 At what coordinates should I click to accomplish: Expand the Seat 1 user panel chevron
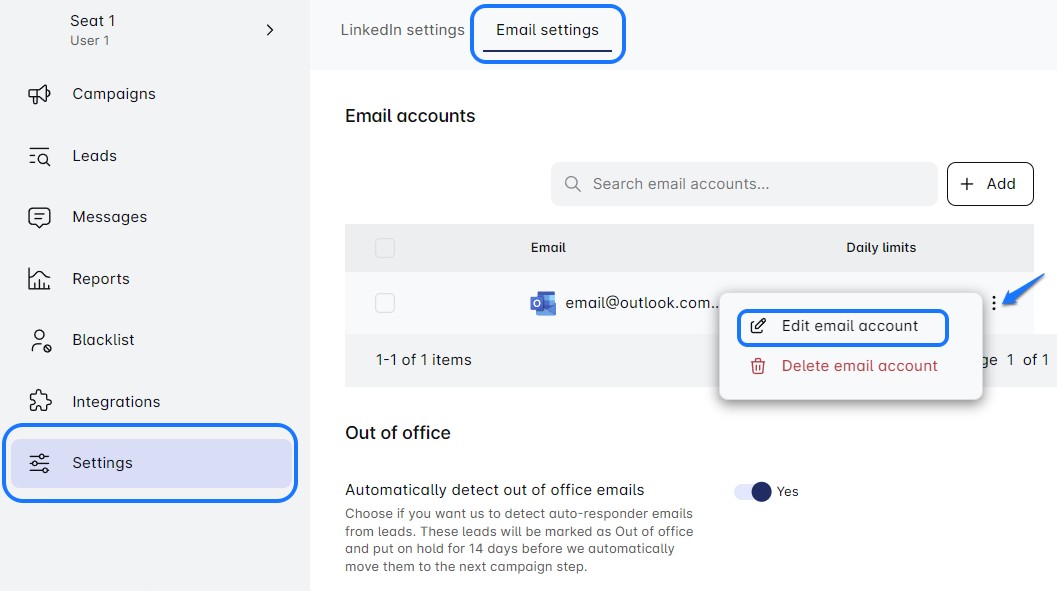point(269,30)
